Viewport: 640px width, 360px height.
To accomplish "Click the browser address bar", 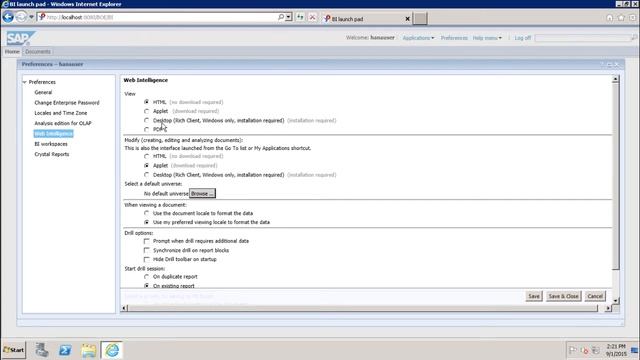I will [157, 17].
